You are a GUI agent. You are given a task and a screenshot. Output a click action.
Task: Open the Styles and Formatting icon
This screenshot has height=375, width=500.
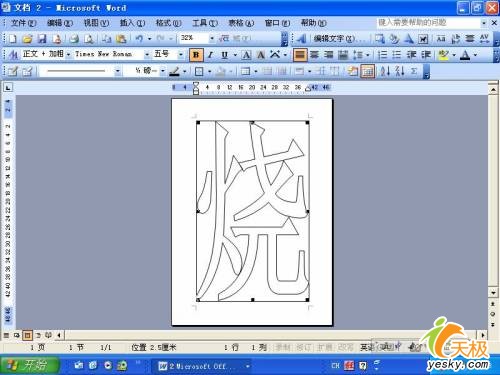(x=13, y=54)
